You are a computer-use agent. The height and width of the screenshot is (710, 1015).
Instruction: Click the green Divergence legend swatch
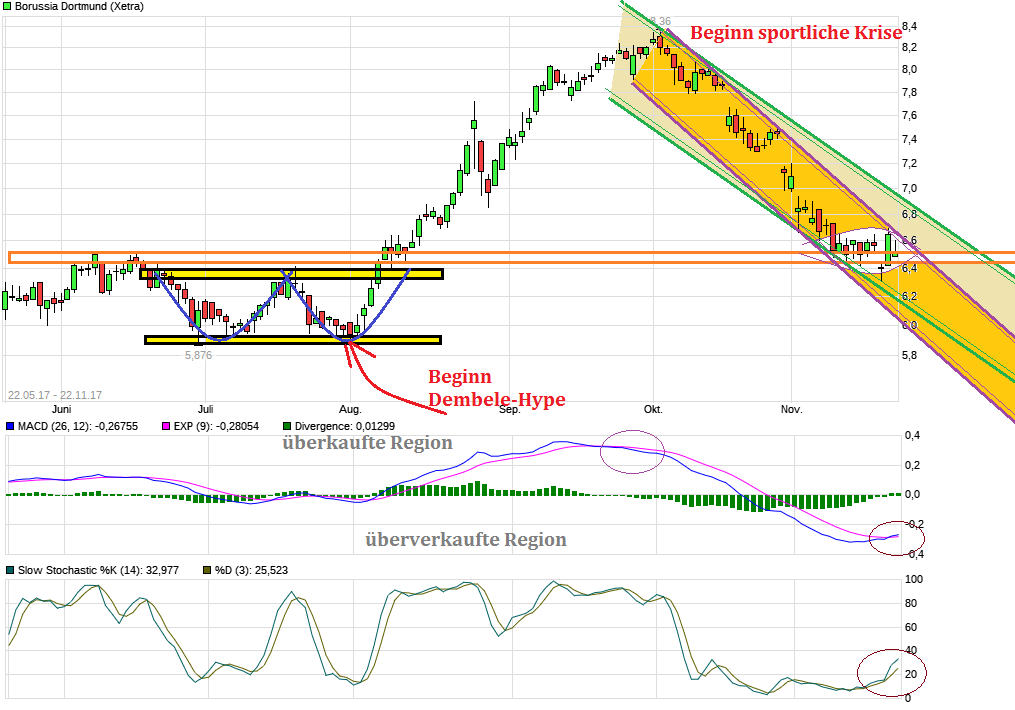[287, 427]
